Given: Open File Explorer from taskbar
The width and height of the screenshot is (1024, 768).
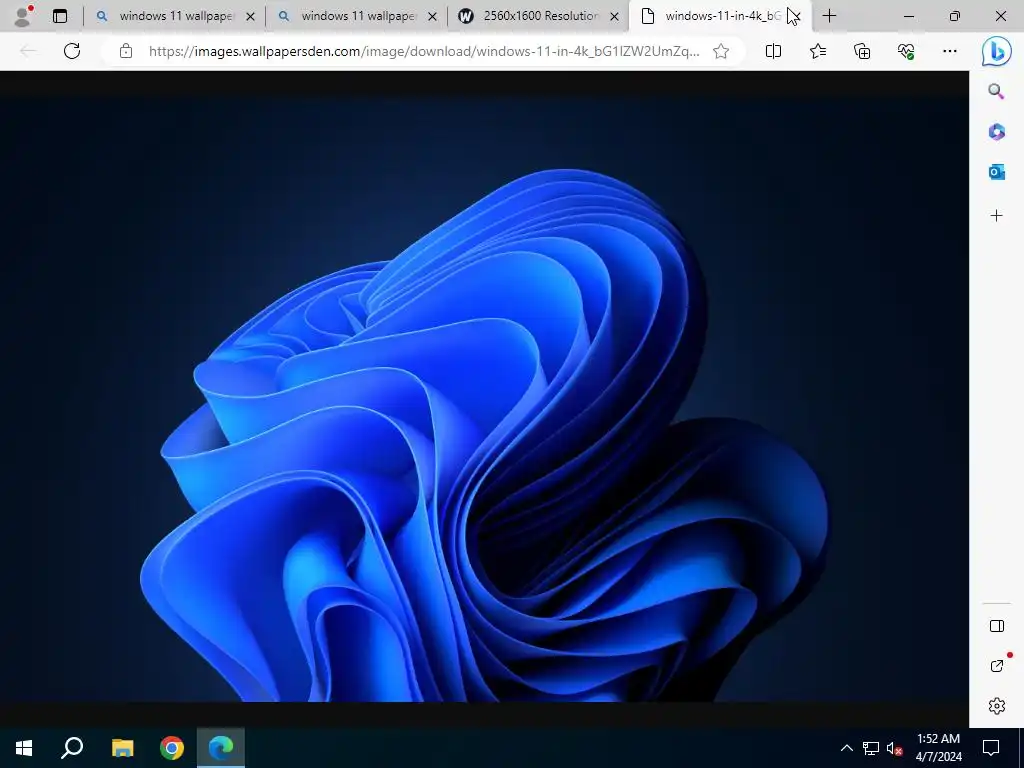Looking at the screenshot, I should (122, 748).
